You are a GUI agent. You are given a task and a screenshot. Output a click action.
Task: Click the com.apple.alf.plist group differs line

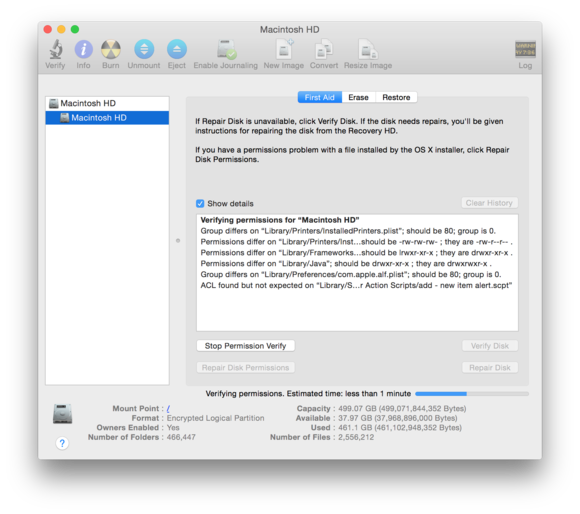coord(351,274)
